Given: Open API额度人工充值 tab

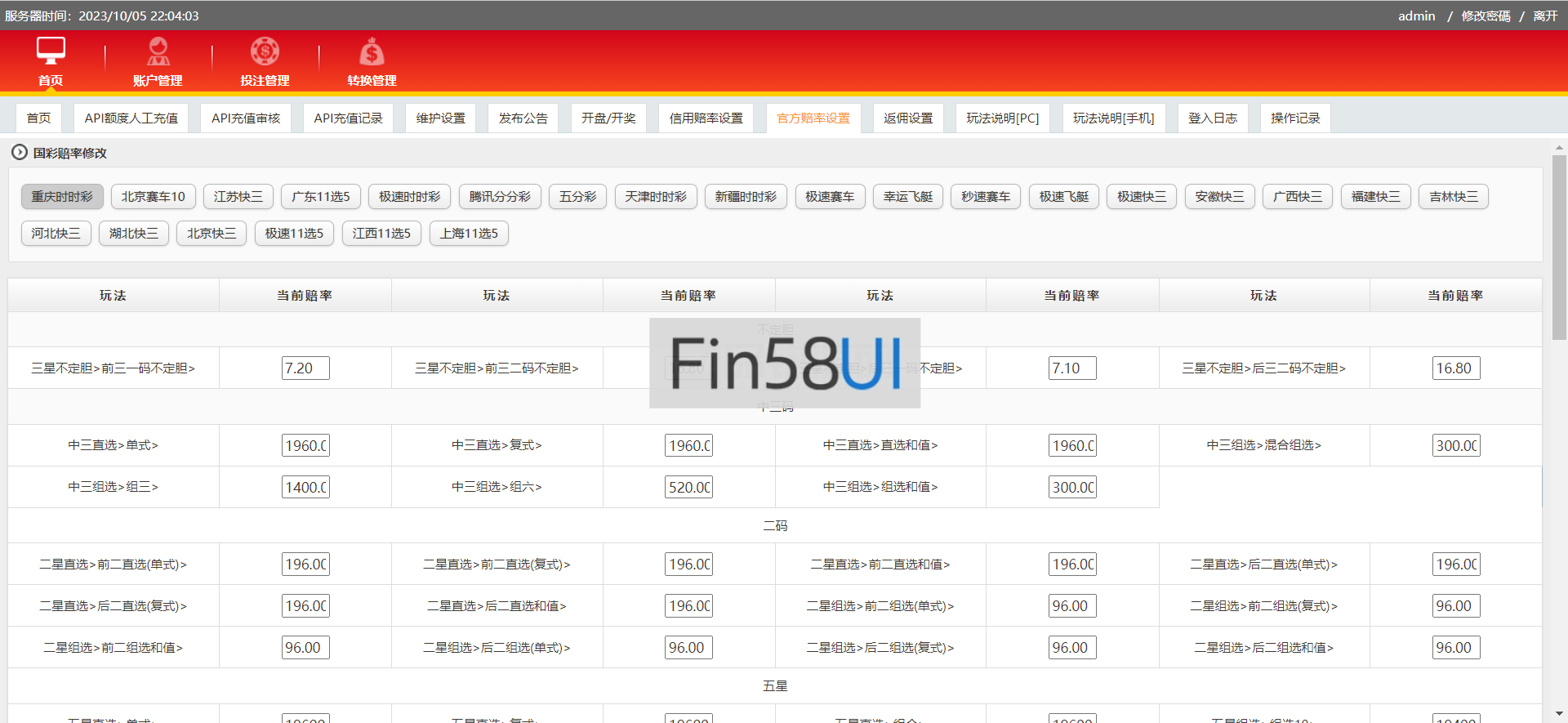Looking at the screenshot, I should 131,118.
